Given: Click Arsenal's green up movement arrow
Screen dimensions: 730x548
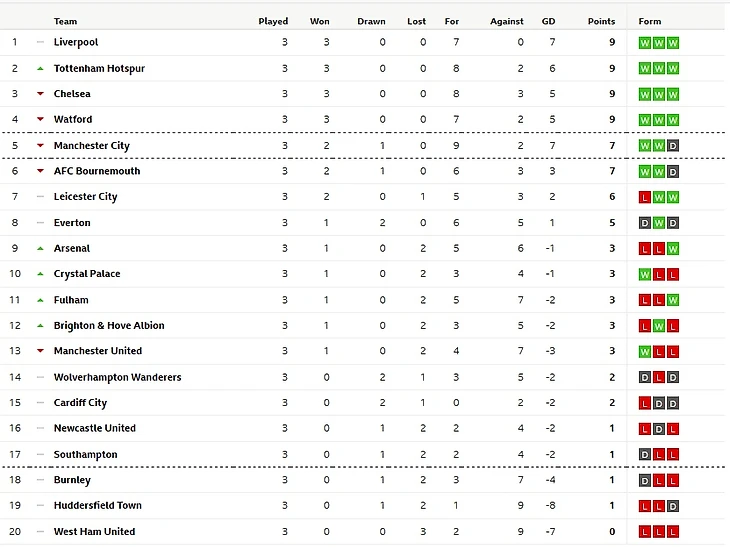Looking at the screenshot, I should [x=40, y=248].
